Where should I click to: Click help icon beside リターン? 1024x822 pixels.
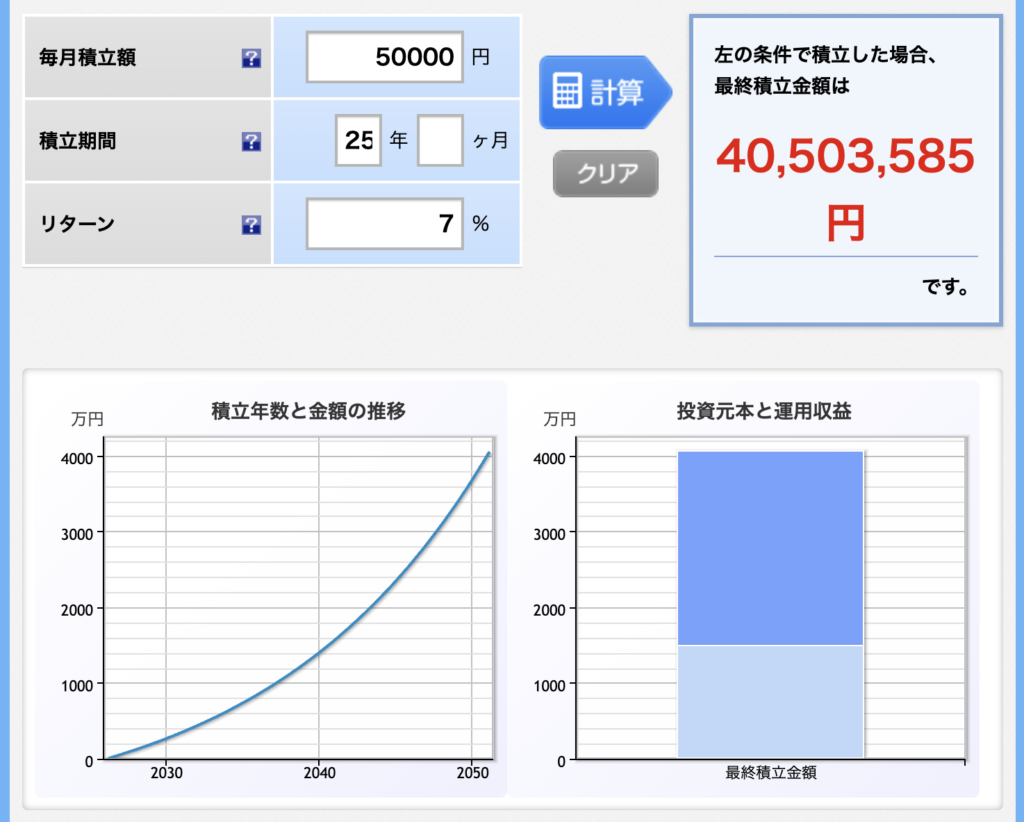click(x=251, y=225)
